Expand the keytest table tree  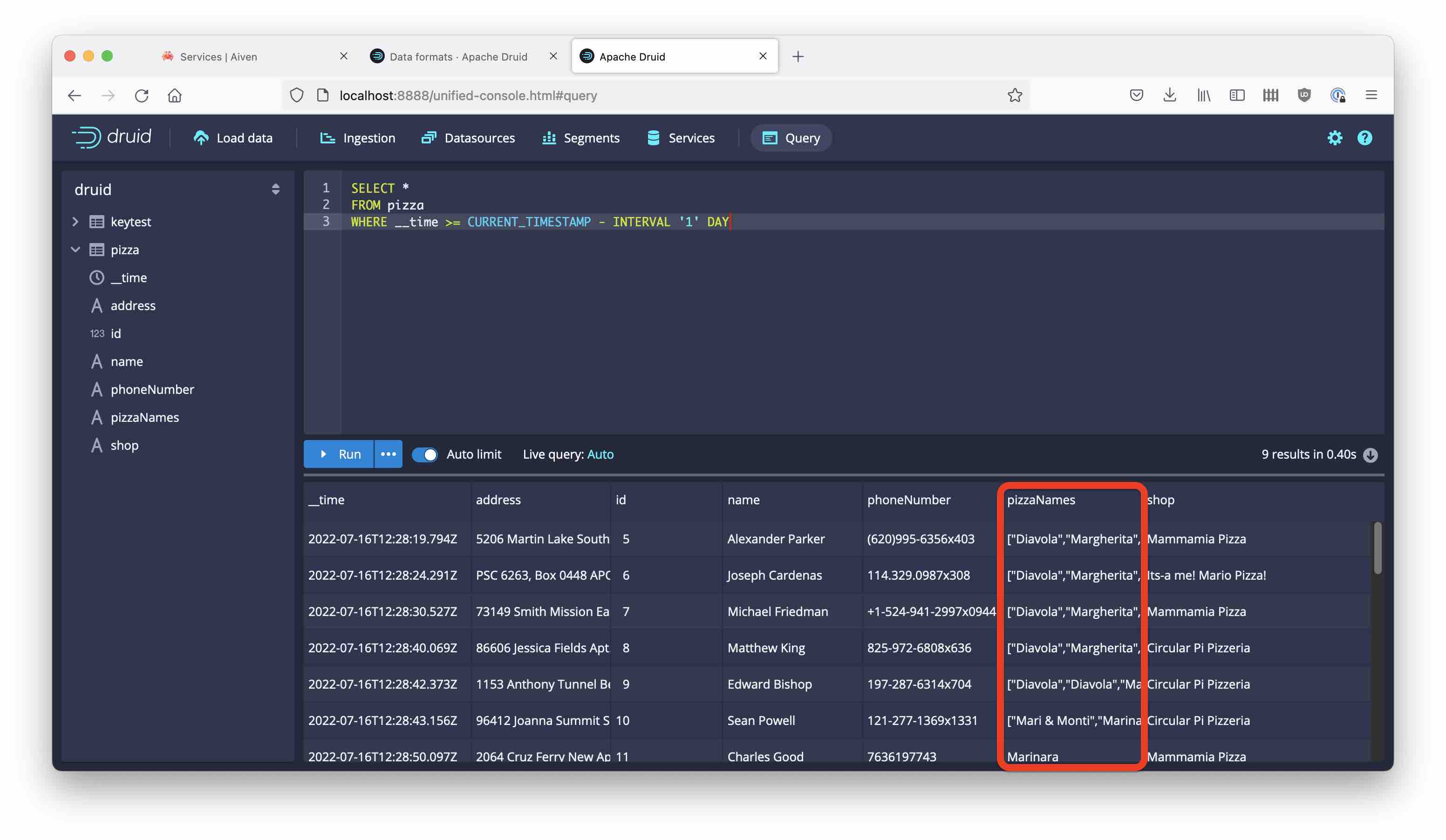[x=75, y=221]
